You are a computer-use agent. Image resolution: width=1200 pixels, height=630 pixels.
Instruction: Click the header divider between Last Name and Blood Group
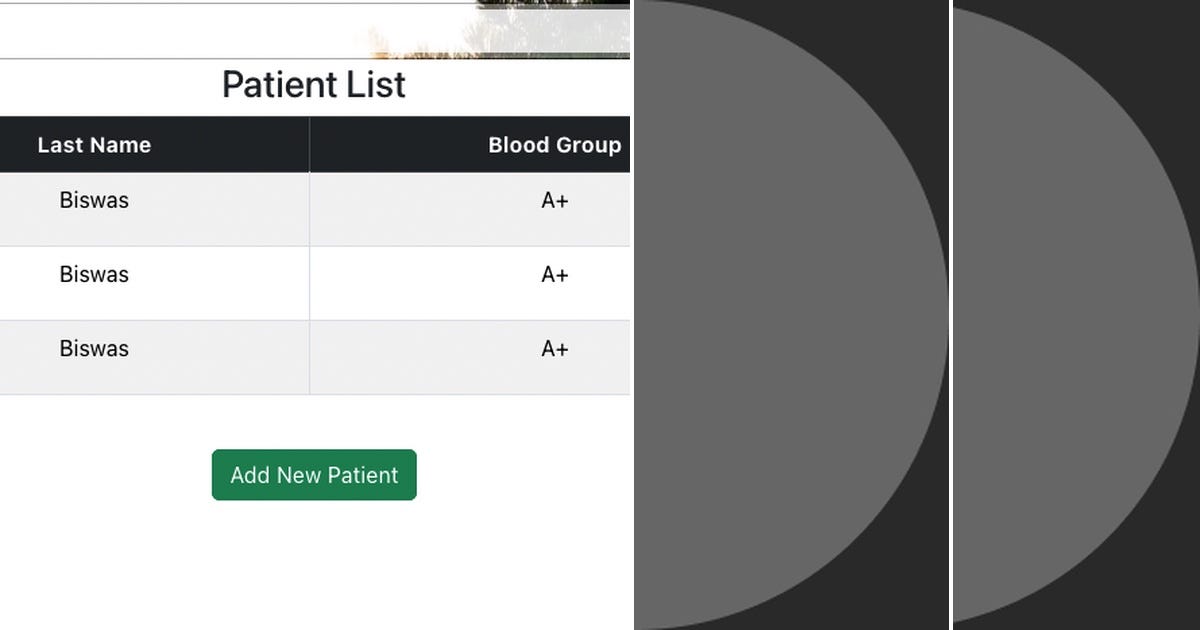pos(309,145)
